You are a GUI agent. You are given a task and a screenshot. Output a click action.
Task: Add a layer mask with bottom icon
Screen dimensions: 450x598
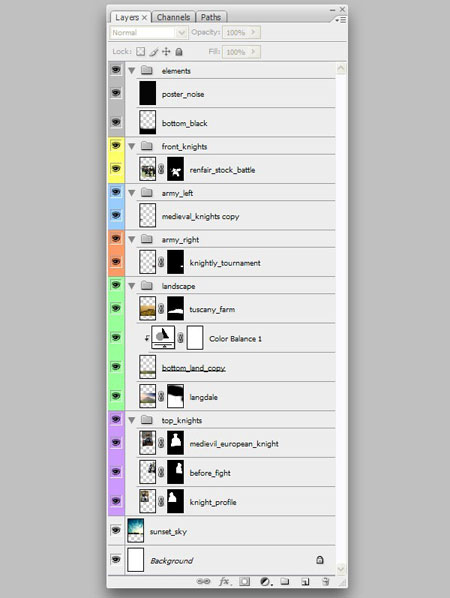click(x=244, y=582)
